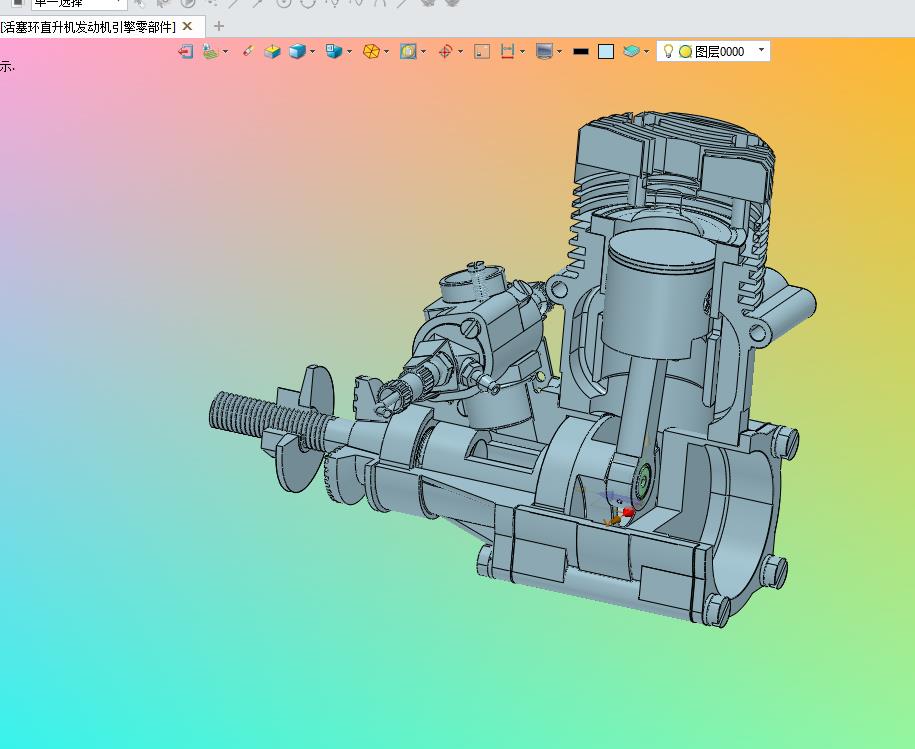Screen dimensions: 915x749
Task: Click the framed yellow object icon
Action: (408, 51)
